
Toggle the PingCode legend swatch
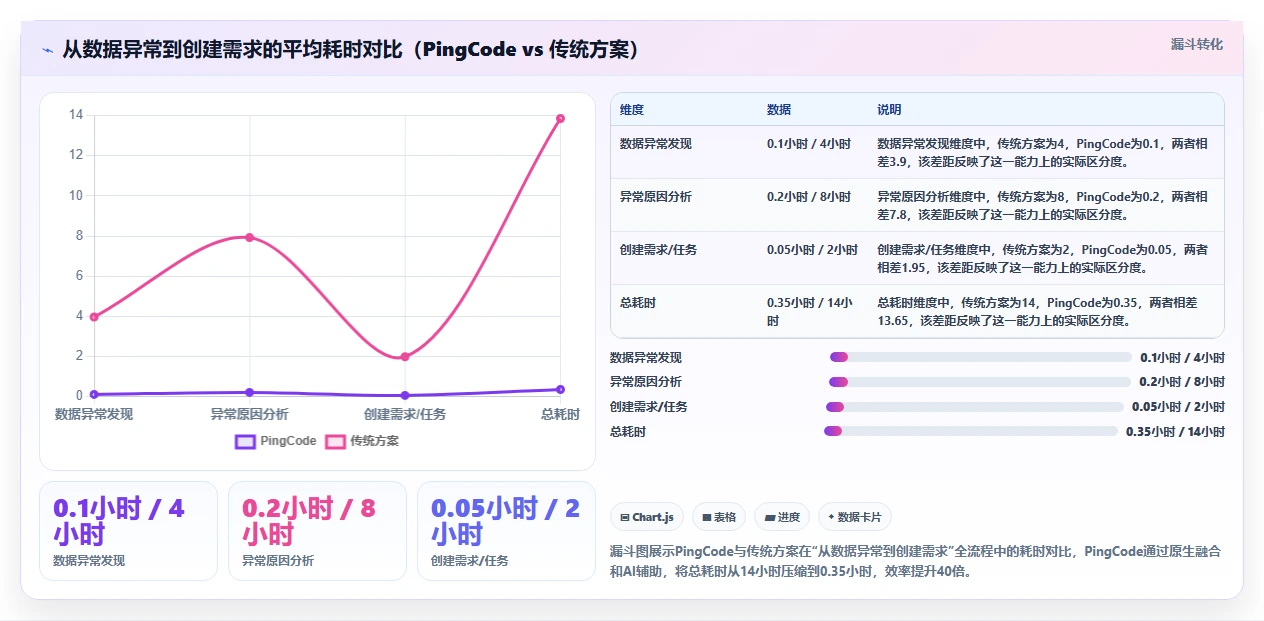click(x=246, y=441)
